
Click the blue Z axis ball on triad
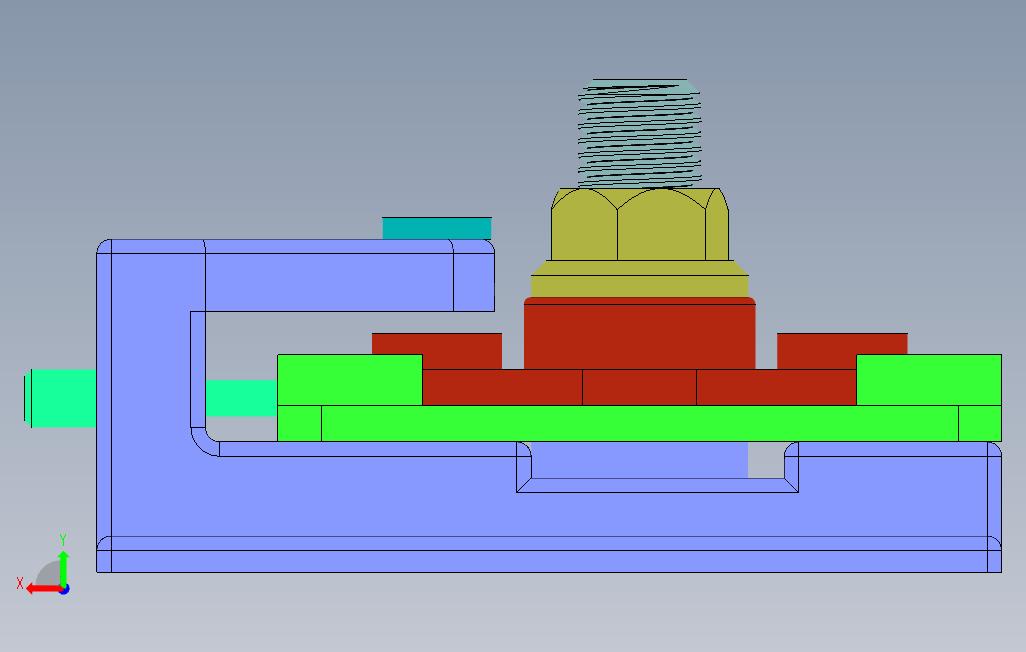(x=64, y=589)
